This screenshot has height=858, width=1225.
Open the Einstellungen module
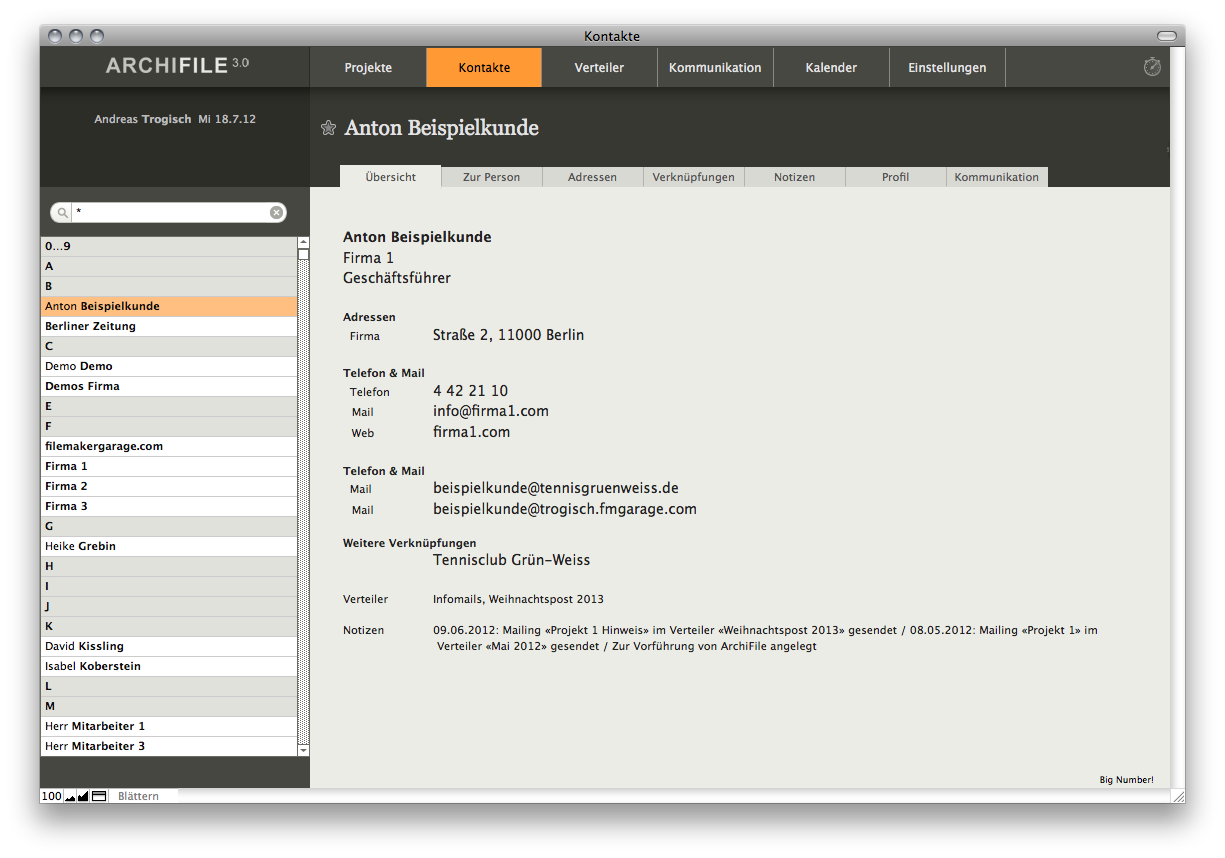click(x=947, y=68)
